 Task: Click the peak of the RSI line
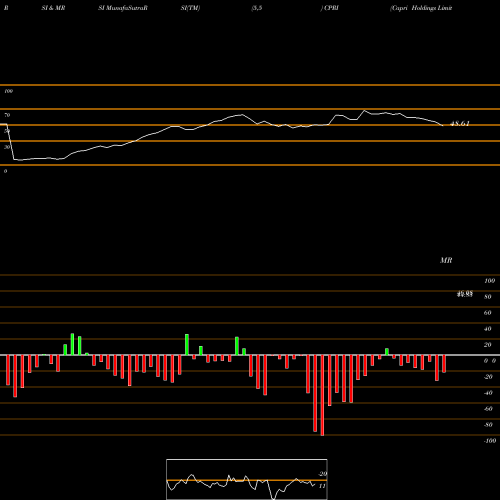(364, 110)
